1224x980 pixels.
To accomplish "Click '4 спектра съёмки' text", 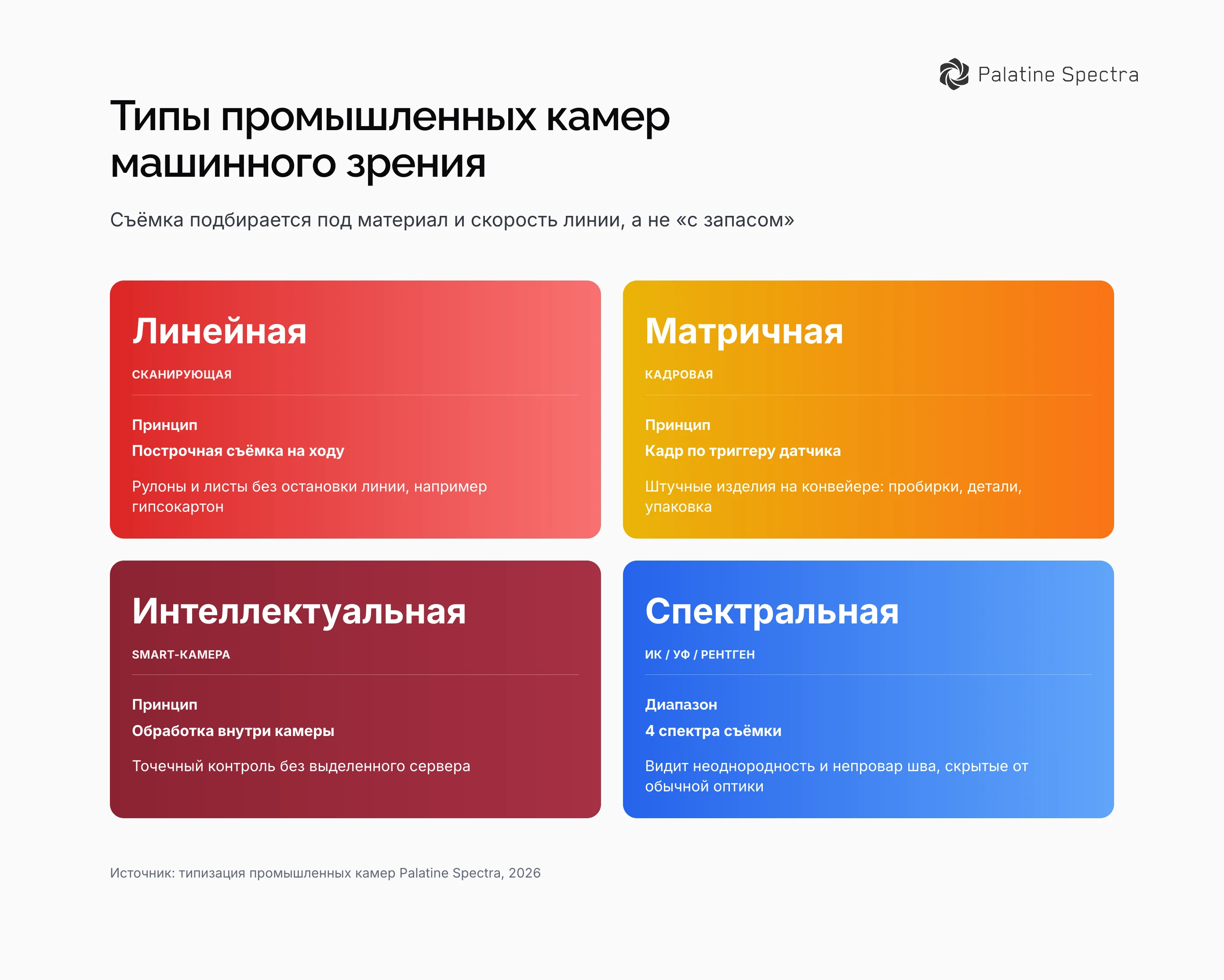I will tap(713, 731).
